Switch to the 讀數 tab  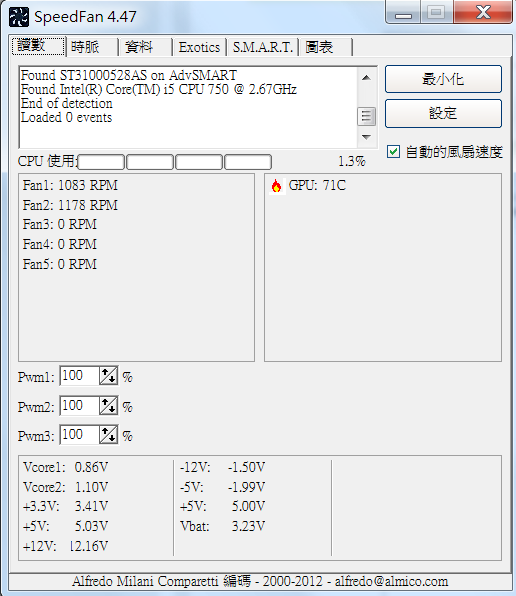[x=38, y=46]
